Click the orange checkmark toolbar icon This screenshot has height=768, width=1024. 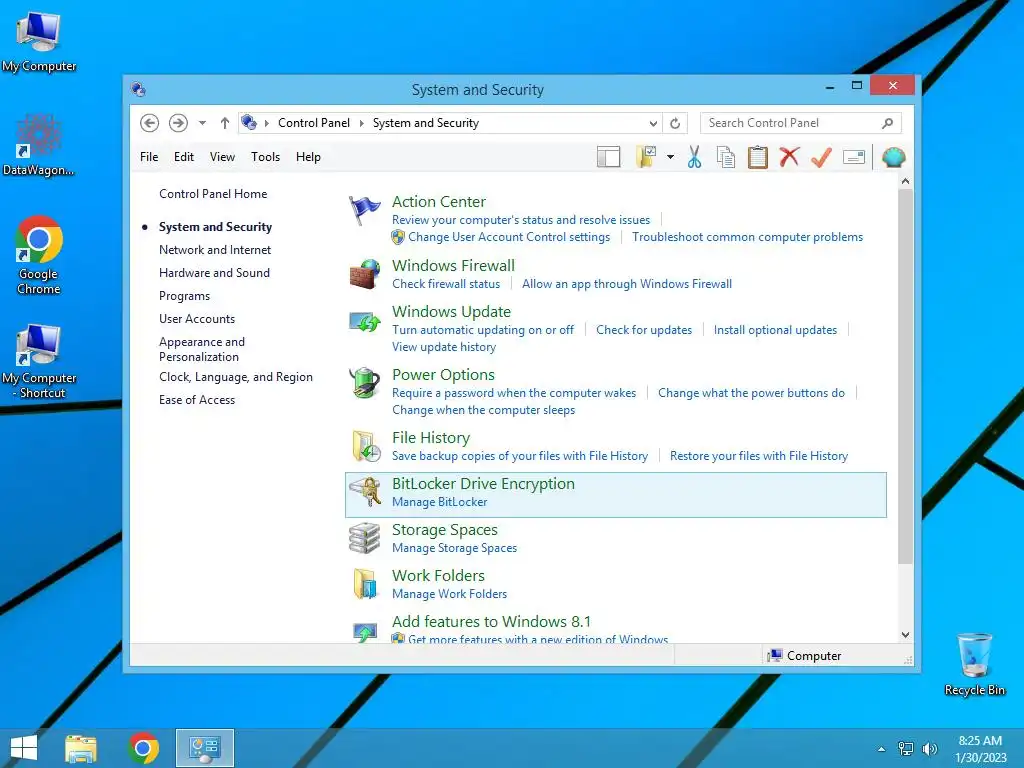tap(822, 157)
